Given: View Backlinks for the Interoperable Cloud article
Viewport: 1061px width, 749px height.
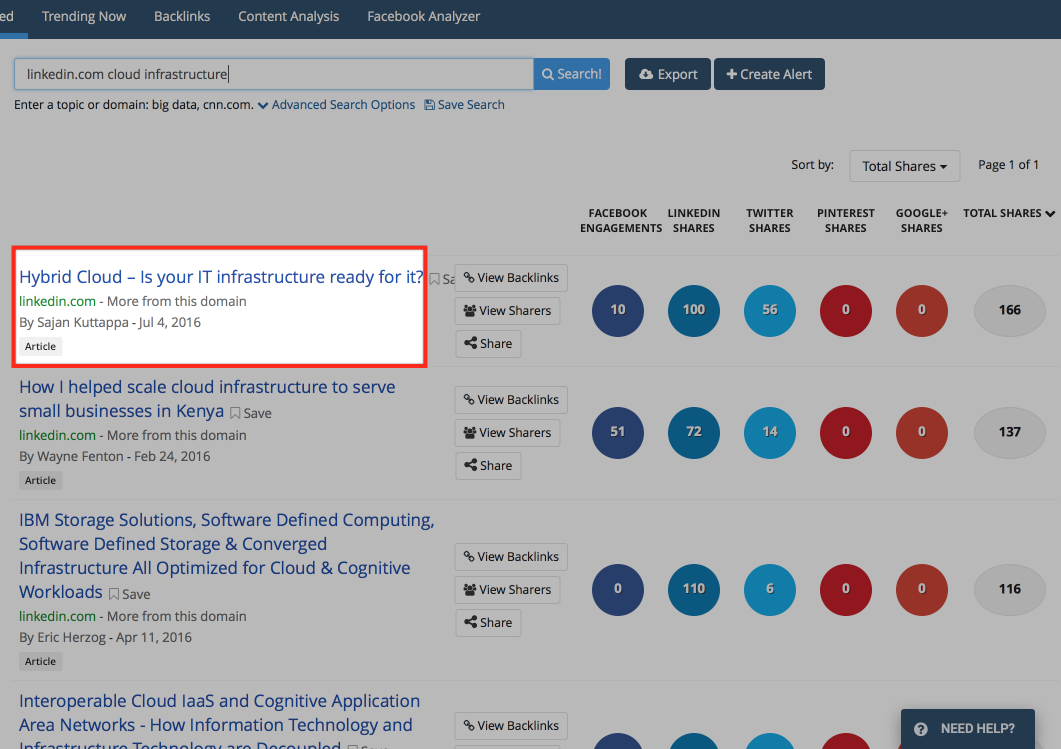Looking at the screenshot, I should (511, 726).
